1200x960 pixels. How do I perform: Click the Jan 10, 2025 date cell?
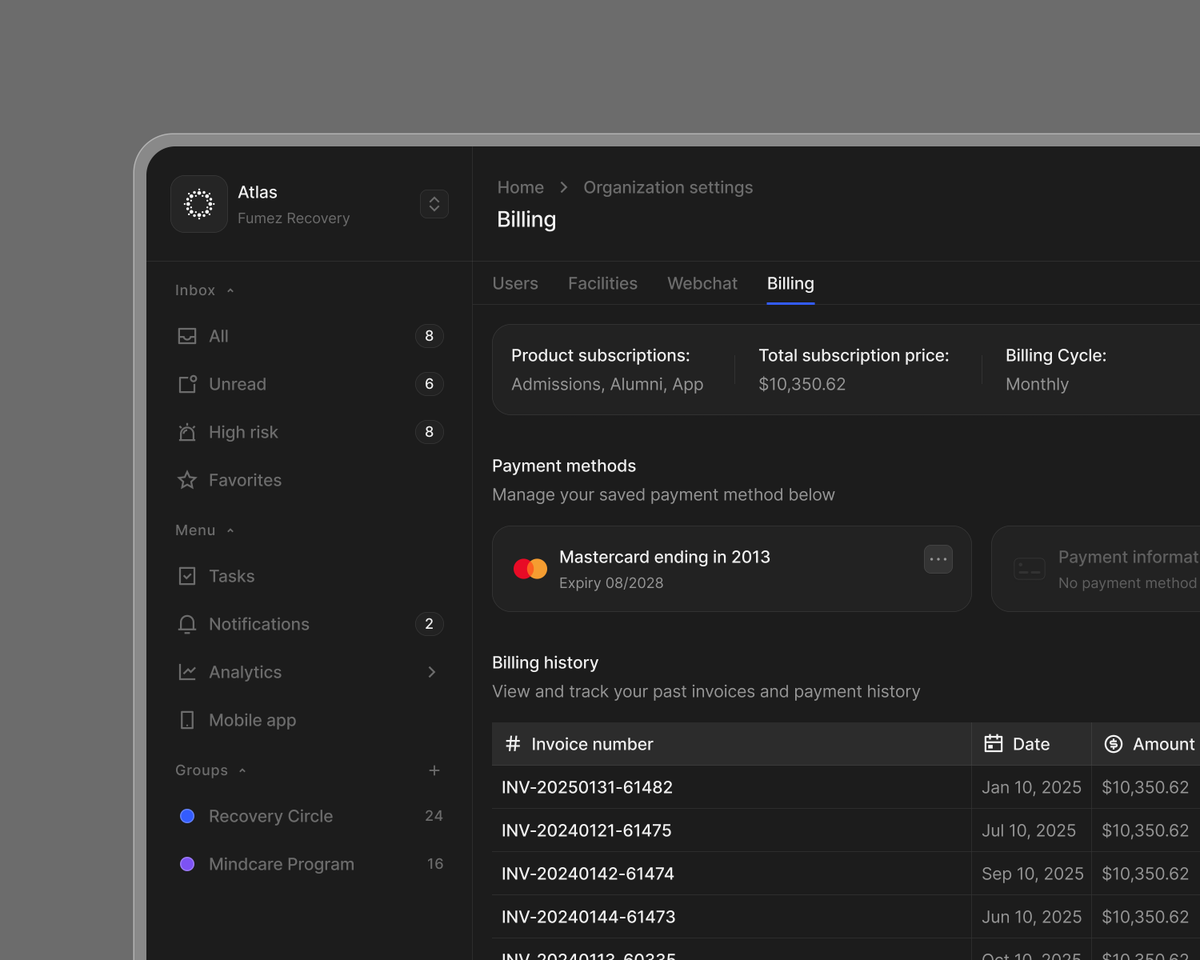[1031, 787]
